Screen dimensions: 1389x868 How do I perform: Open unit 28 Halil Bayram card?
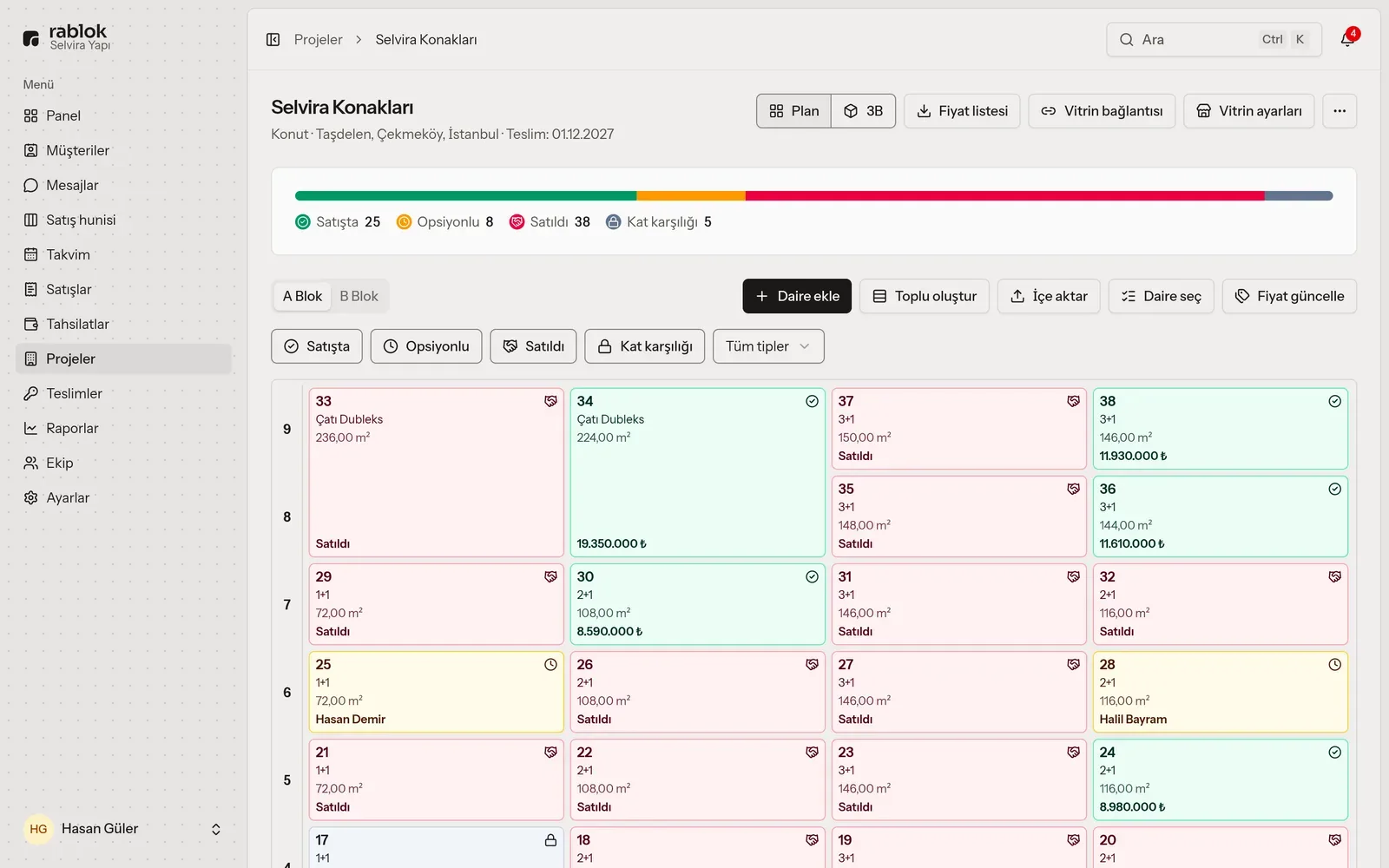click(1220, 692)
